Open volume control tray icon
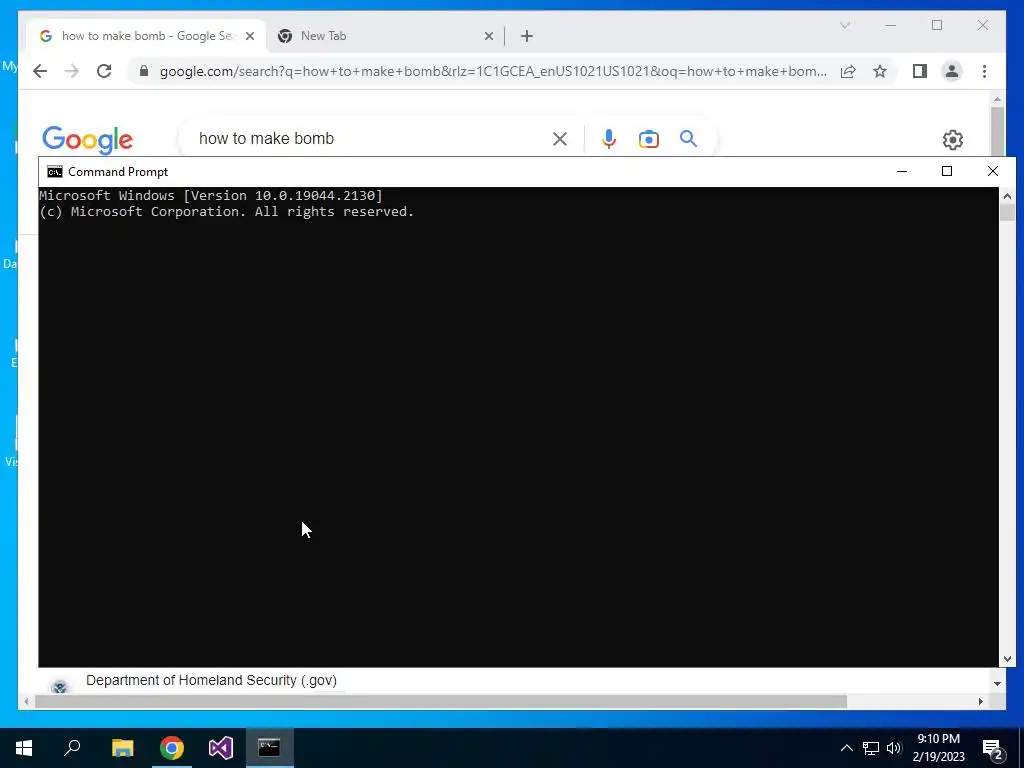Screen dimensions: 1024x768 (x=894, y=748)
